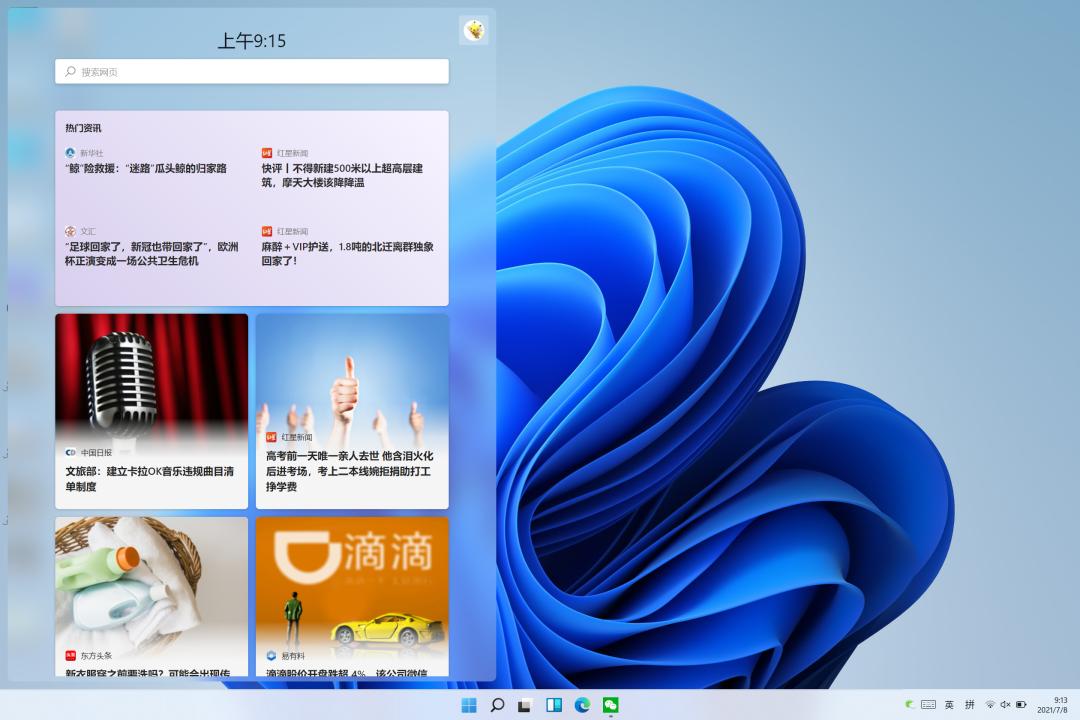Open WeChat from the taskbar

click(x=610, y=705)
